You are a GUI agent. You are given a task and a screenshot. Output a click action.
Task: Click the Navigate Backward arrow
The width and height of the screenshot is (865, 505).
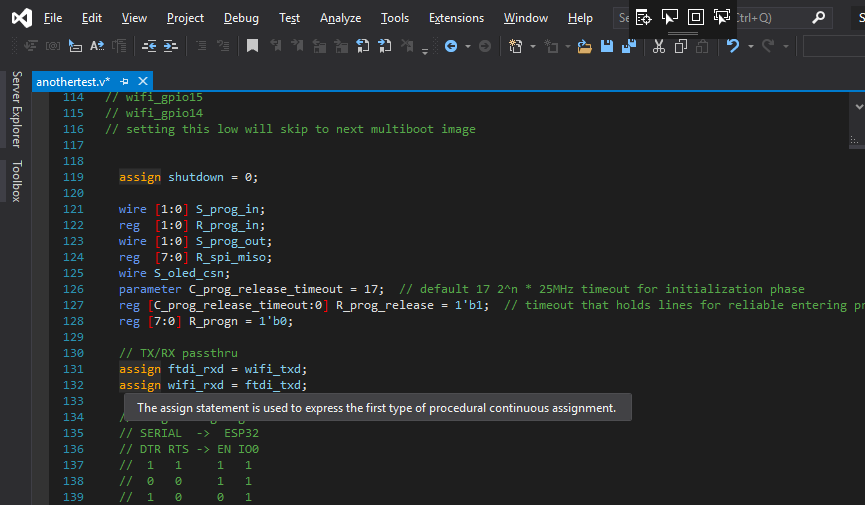click(x=451, y=46)
